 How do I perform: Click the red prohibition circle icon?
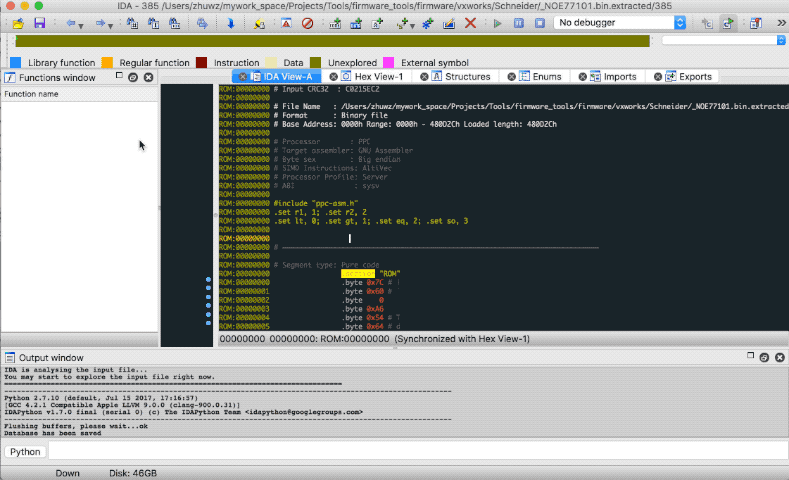point(307,23)
